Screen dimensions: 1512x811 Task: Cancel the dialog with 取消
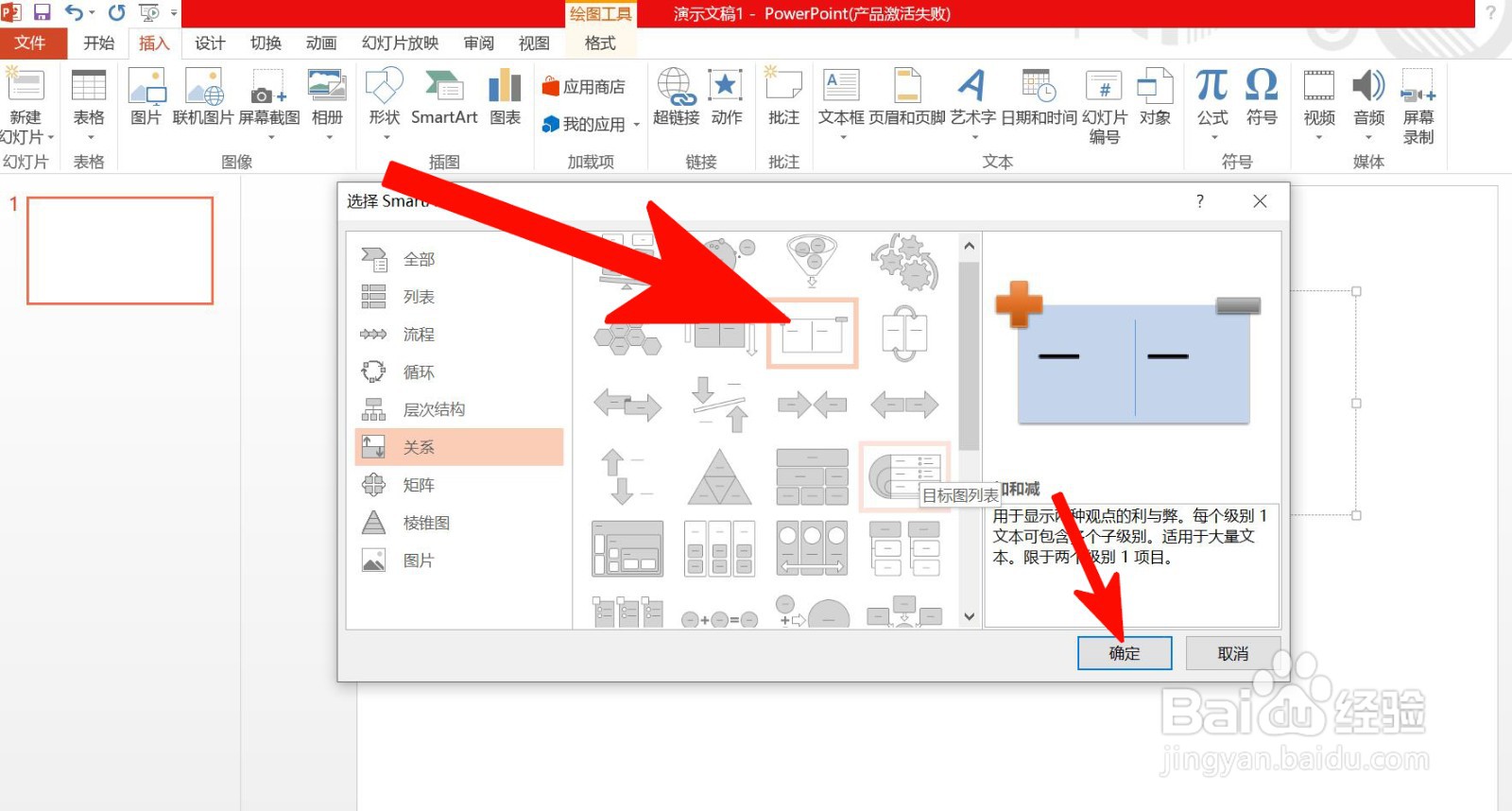pos(1233,653)
